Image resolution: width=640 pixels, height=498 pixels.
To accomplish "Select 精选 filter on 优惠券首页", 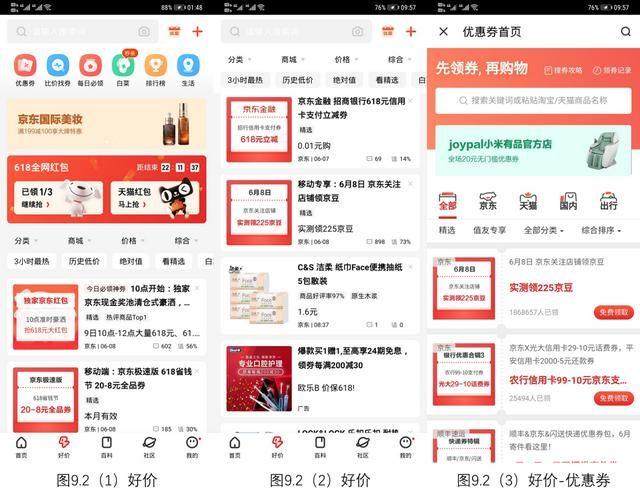I will pyautogui.click(x=447, y=230).
